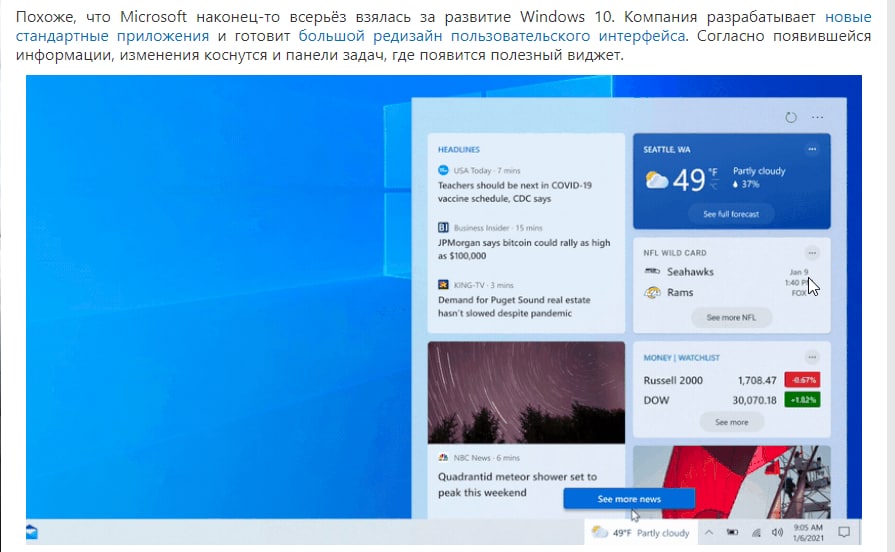Open Money Watchlist card options
Screen dimensions: 895x552
(x=812, y=357)
